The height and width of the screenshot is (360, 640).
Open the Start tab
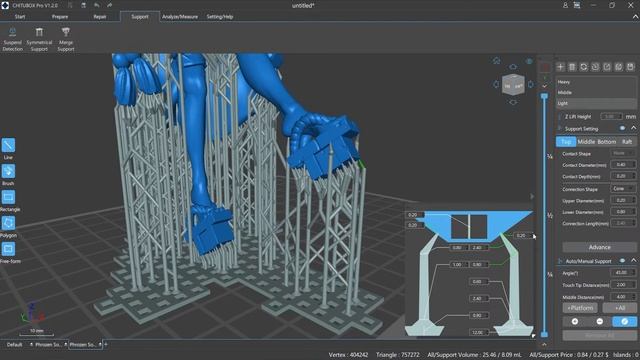[x=20, y=17]
